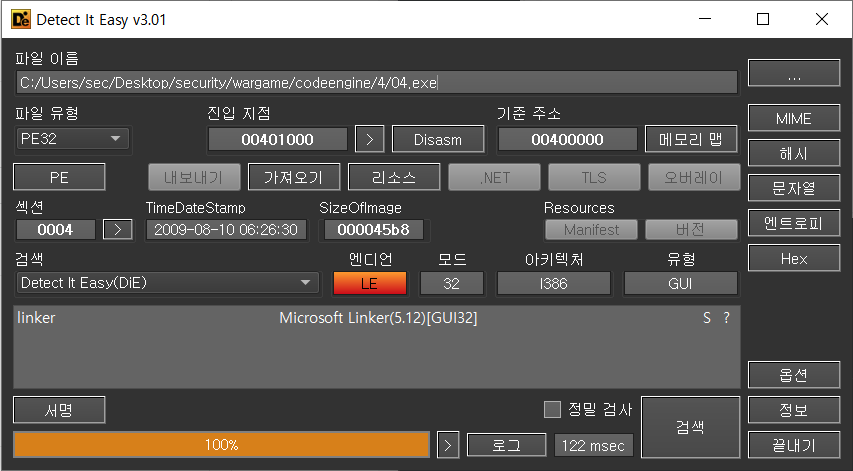Click the orange 100% progress bar

pos(221,445)
